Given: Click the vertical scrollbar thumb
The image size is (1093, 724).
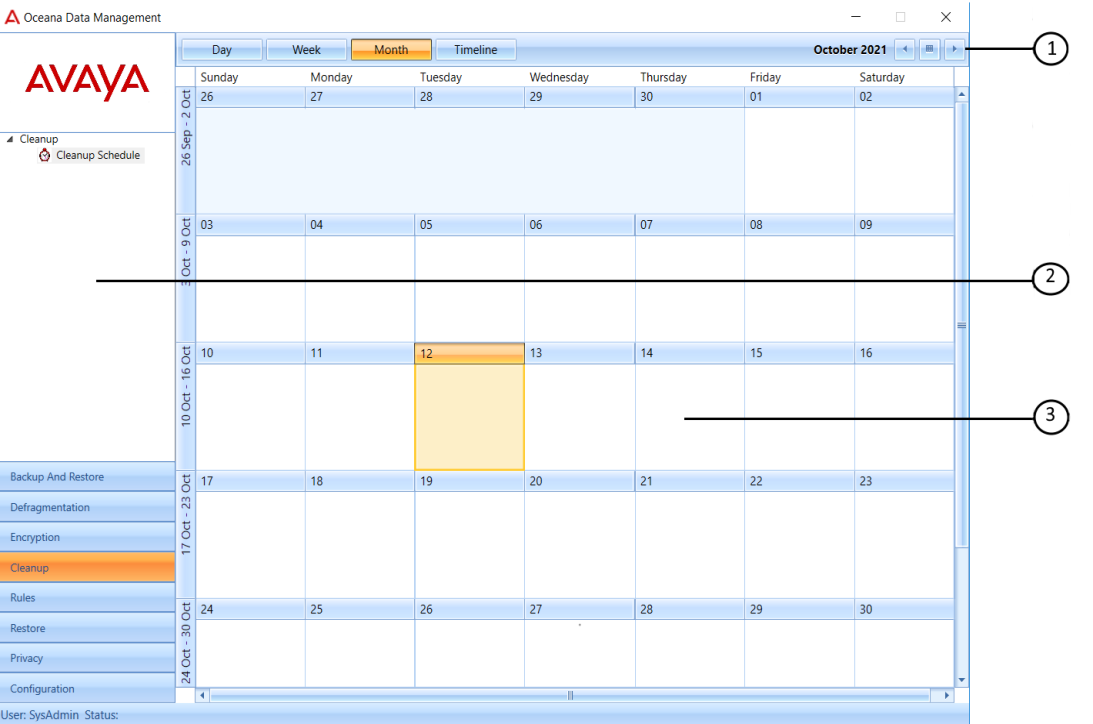Looking at the screenshot, I should point(961,325).
